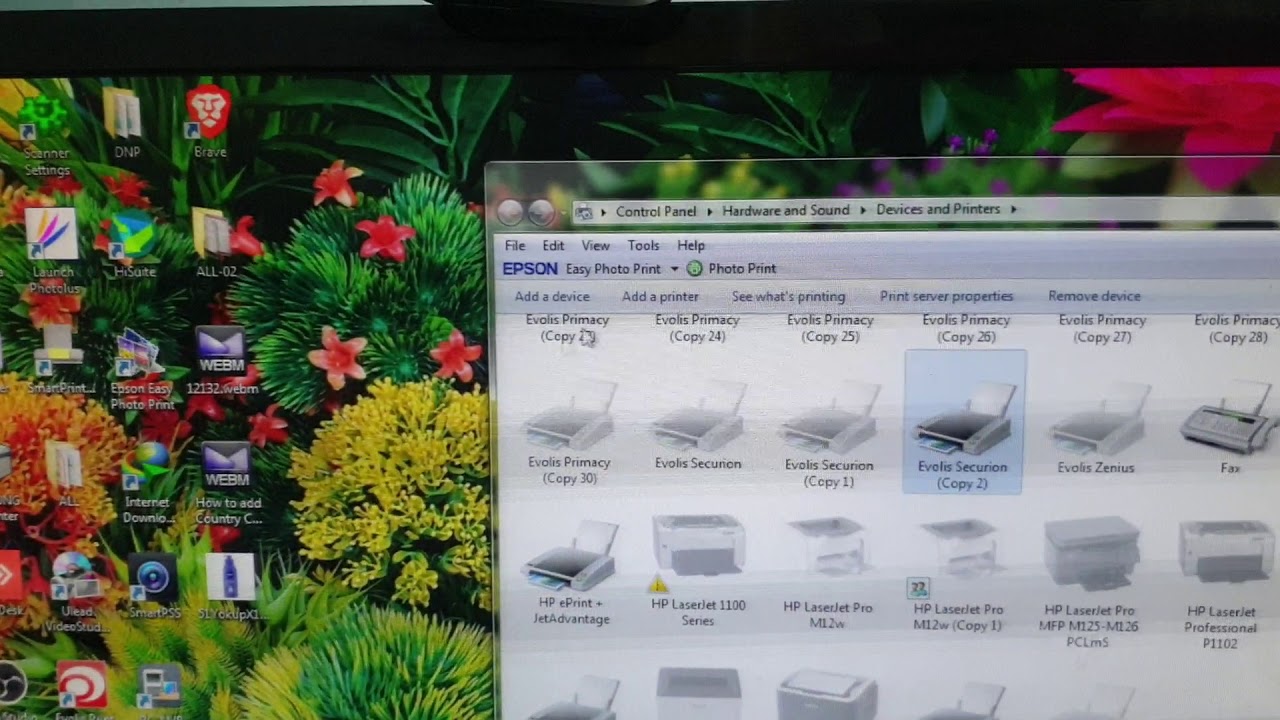
Task: Open the File menu
Action: pyautogui.click(x=515, y=245)
